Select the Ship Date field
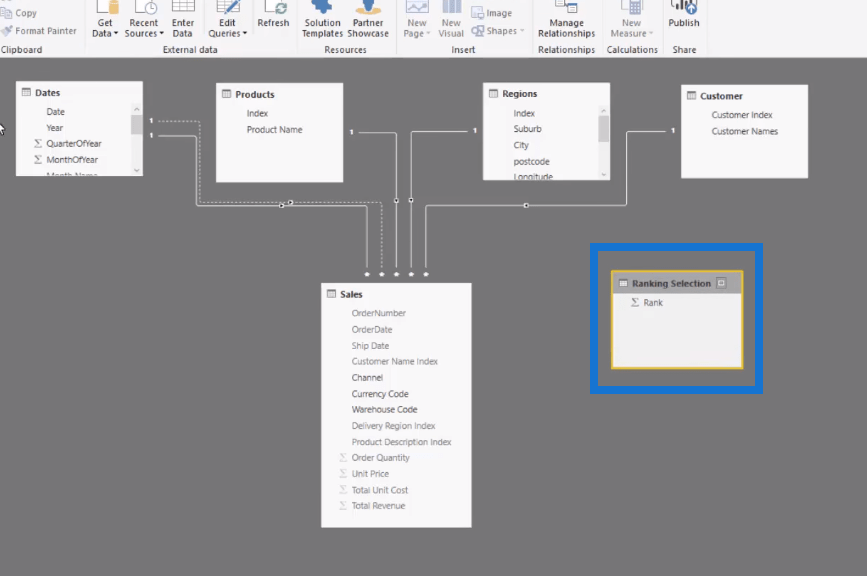This screenshot has width=867, height=576. [370, 345]
